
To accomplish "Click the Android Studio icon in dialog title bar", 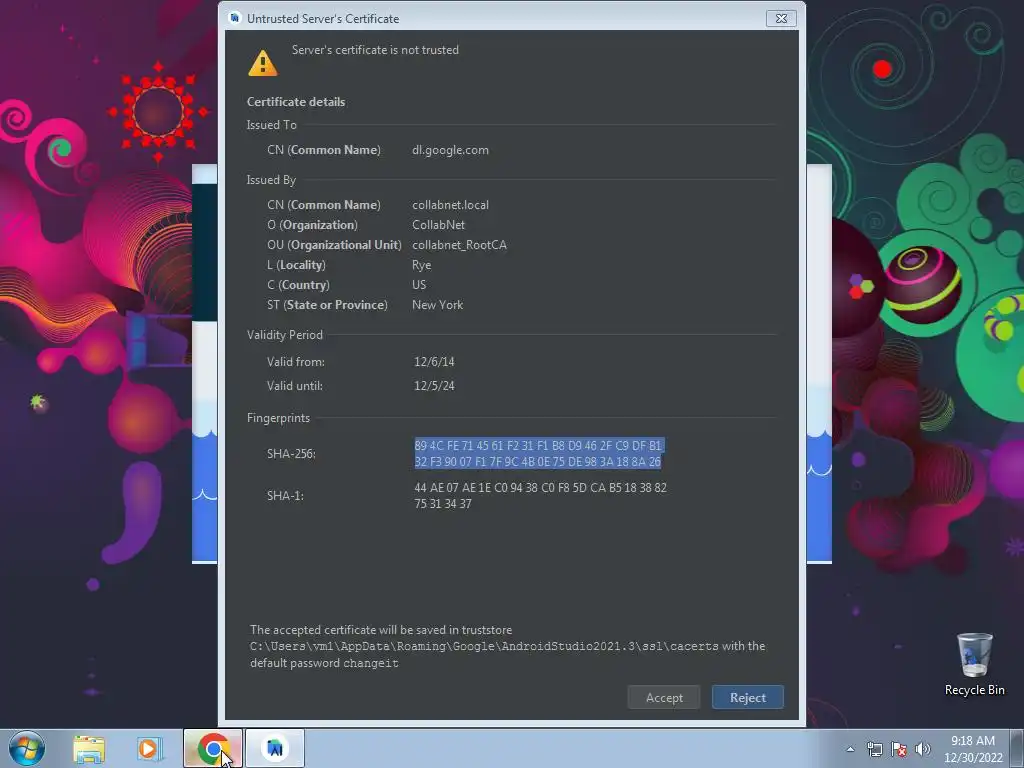I will (234, 18).
